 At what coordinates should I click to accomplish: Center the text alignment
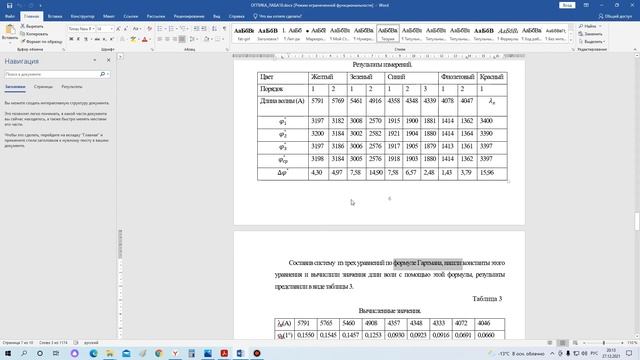167,39
